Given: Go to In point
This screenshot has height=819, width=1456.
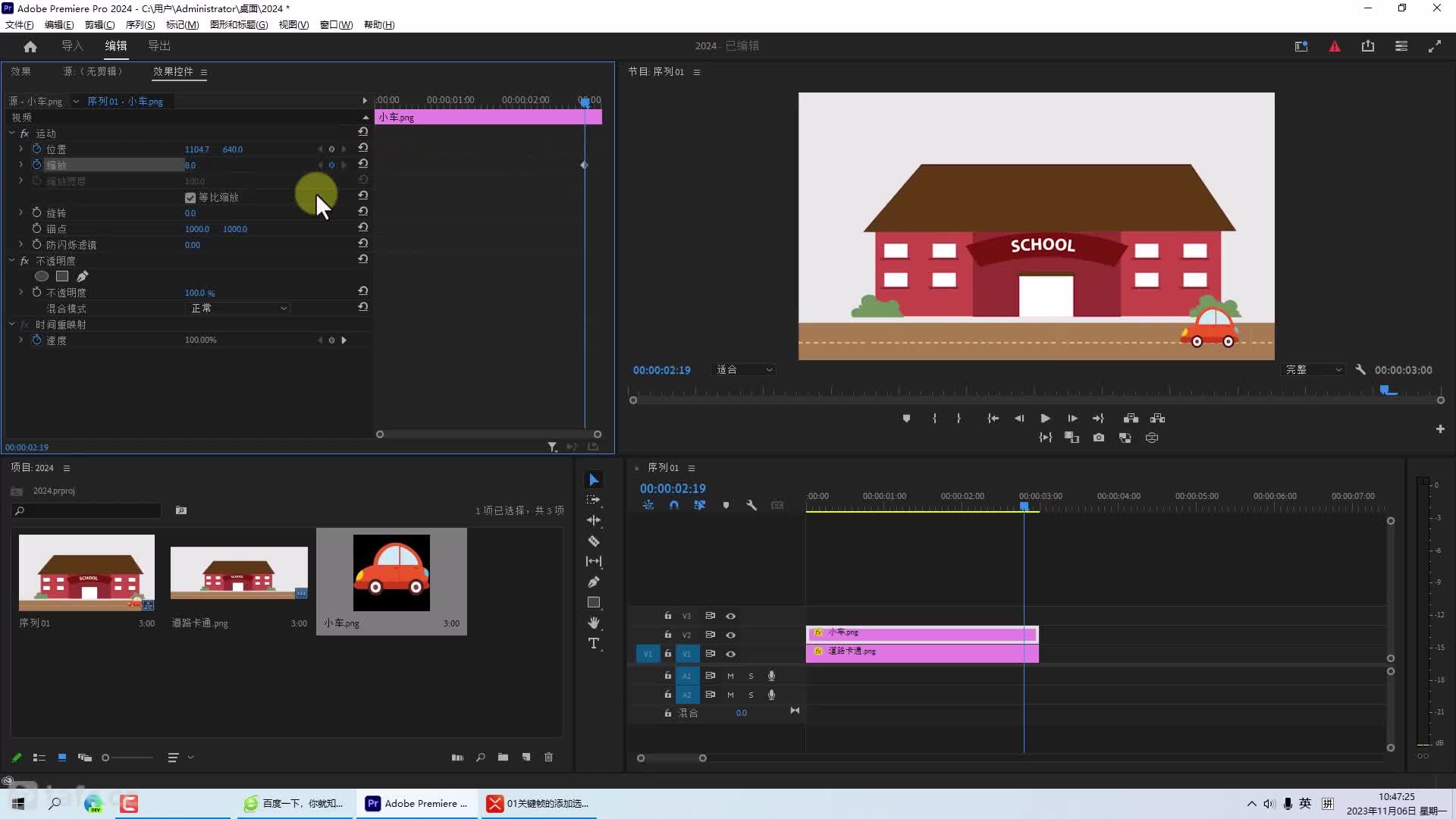Looking at the screenshot, I should point(993,419).
